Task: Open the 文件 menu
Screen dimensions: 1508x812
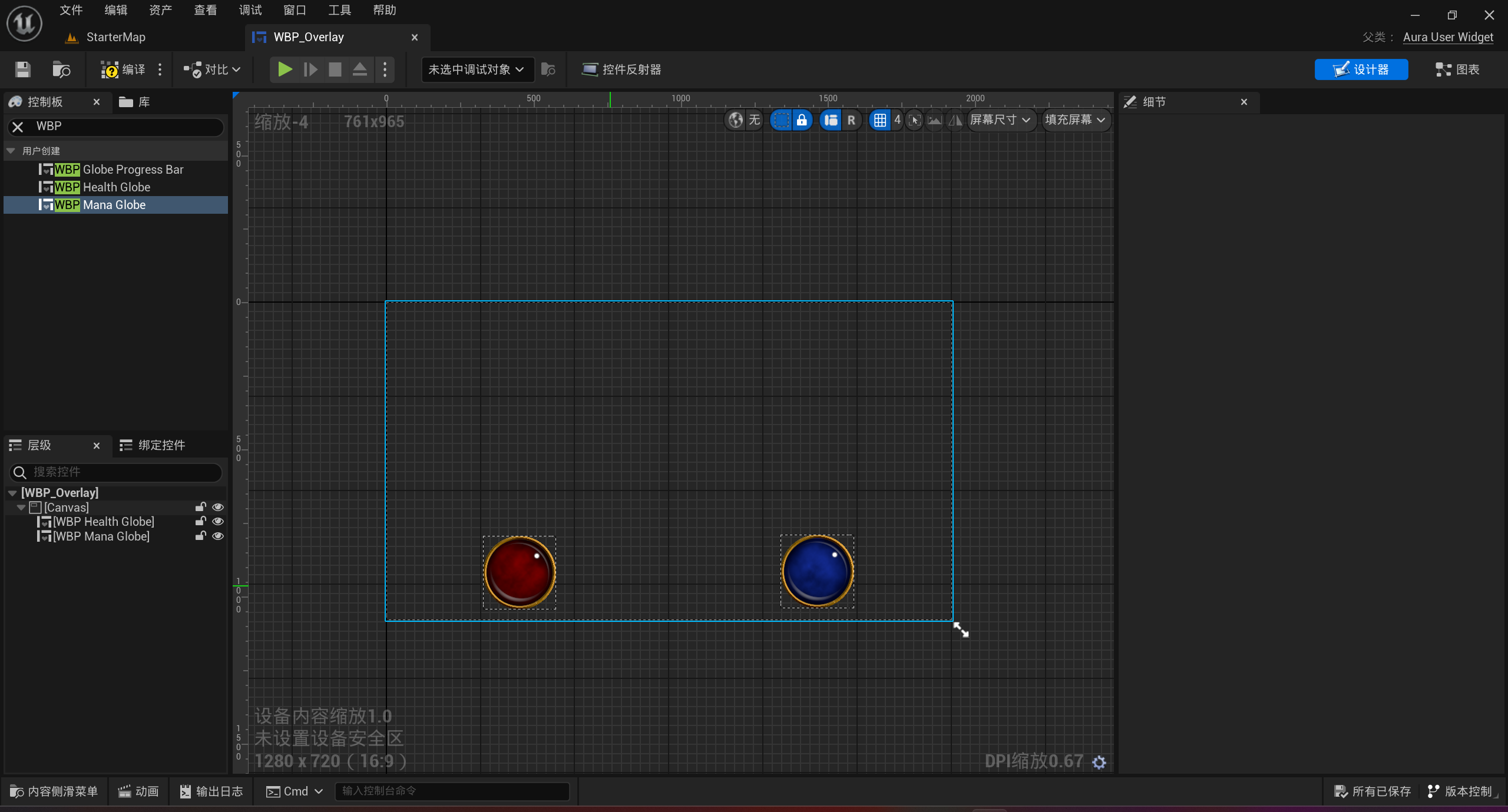Action: [71, 10]
